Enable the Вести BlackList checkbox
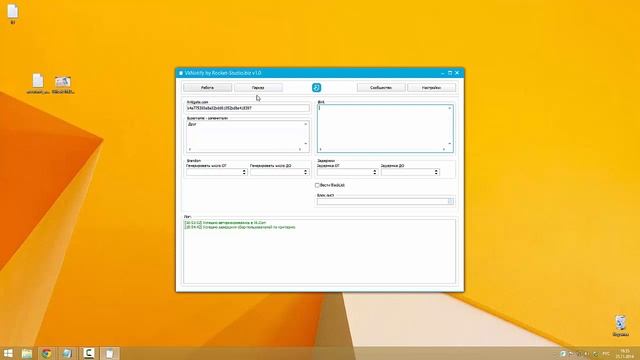The width and height of the screenshot is (640, 360). [x=317, y=185]
